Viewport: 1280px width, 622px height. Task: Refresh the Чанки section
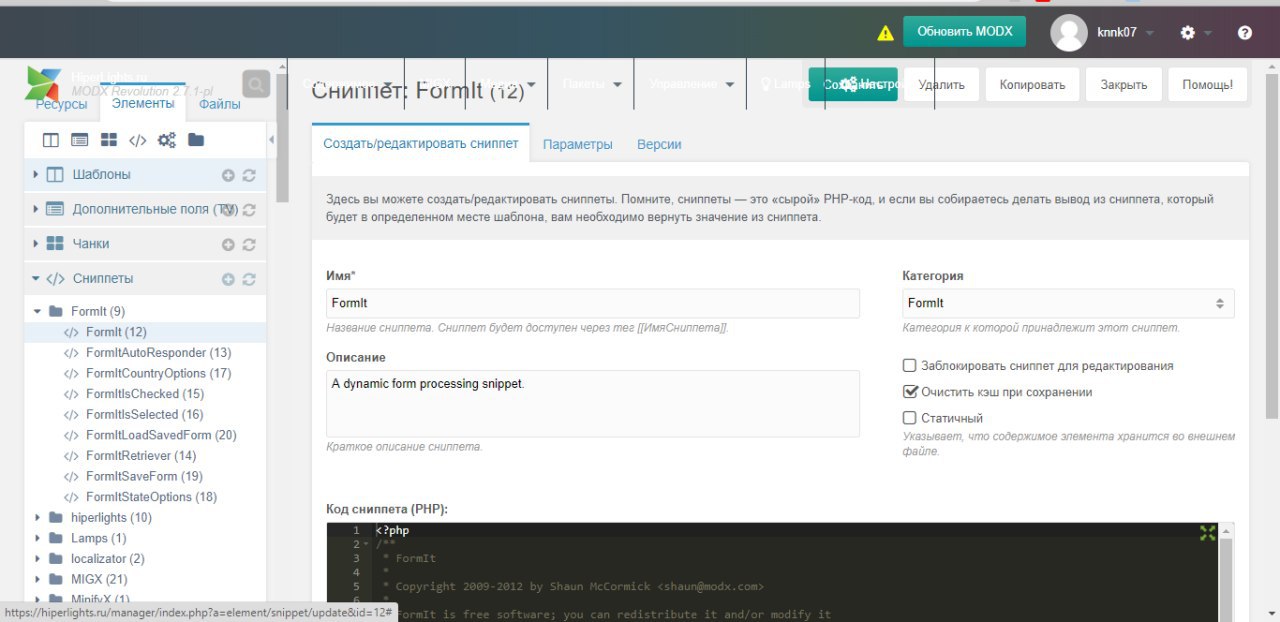[249, 244]
